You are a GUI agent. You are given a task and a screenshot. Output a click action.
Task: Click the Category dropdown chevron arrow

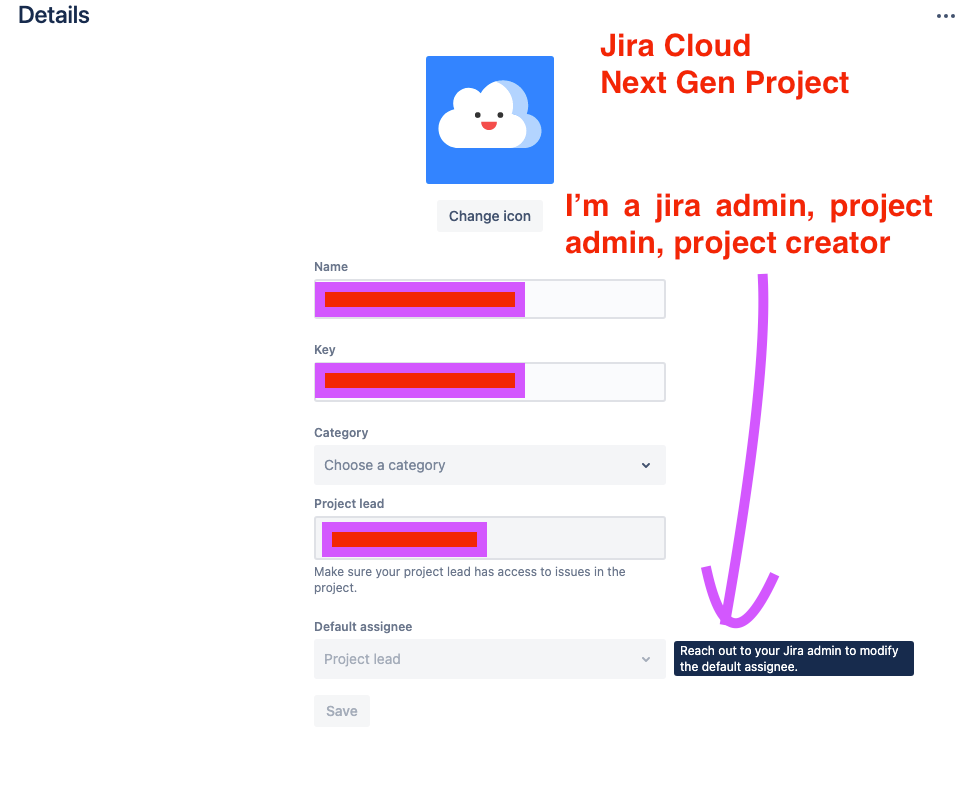pyautogui.click(x=646, y=465)
